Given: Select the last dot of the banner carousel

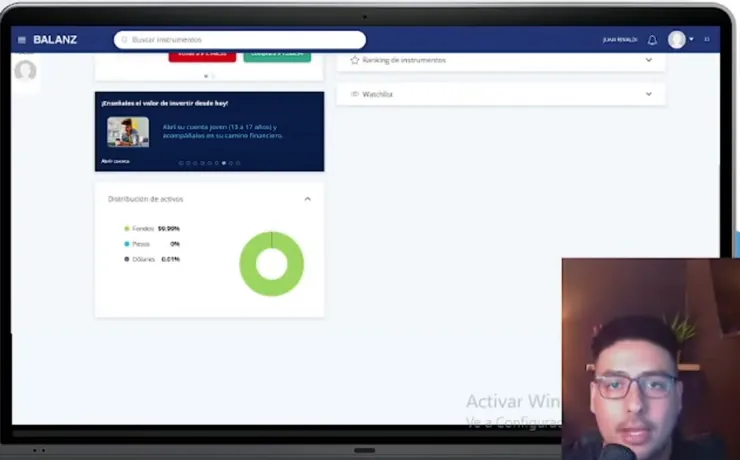Looking at the screenshot, I should click(238, 163).
